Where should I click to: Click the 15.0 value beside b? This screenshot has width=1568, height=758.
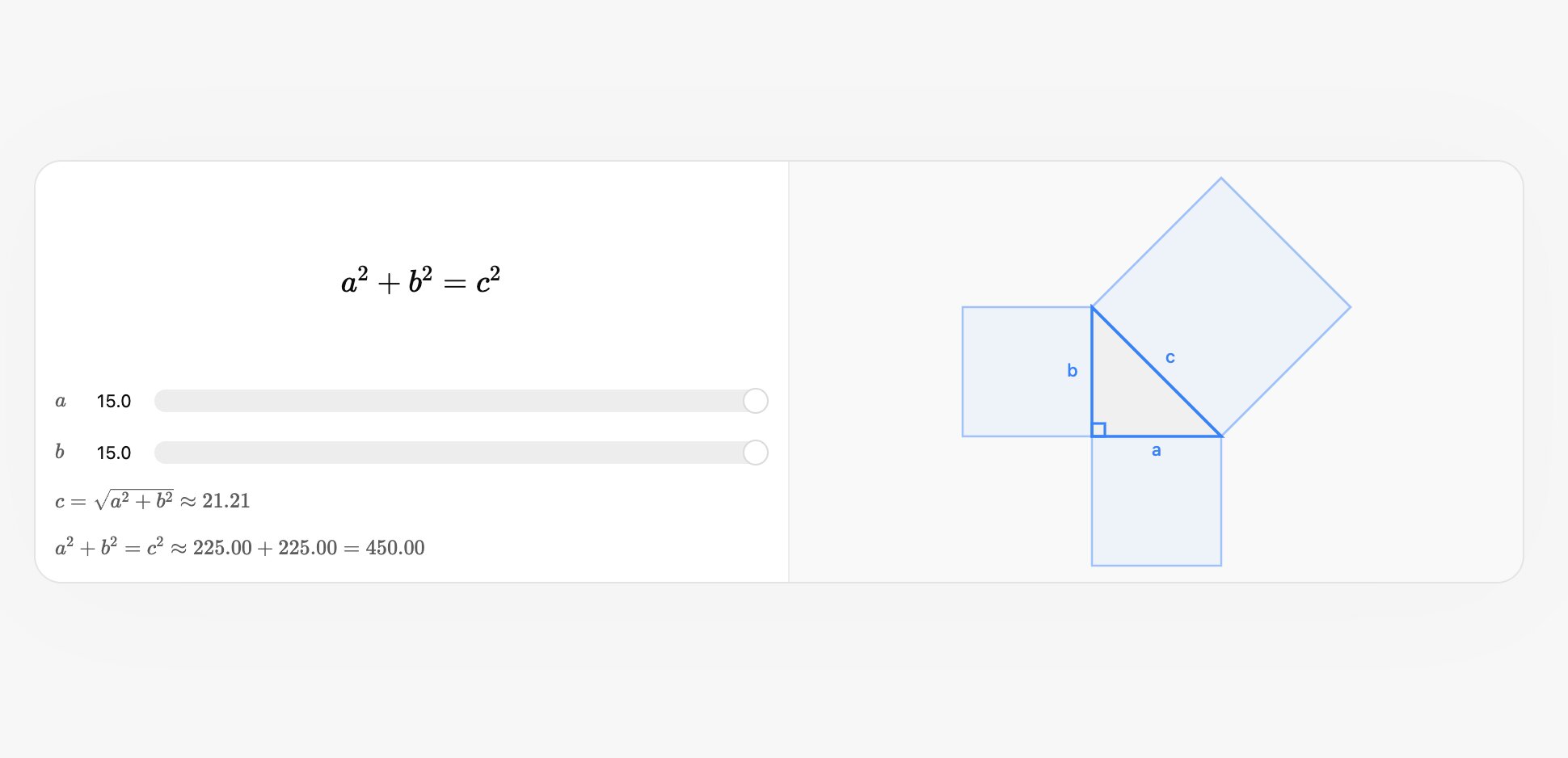tap(114, 453)
